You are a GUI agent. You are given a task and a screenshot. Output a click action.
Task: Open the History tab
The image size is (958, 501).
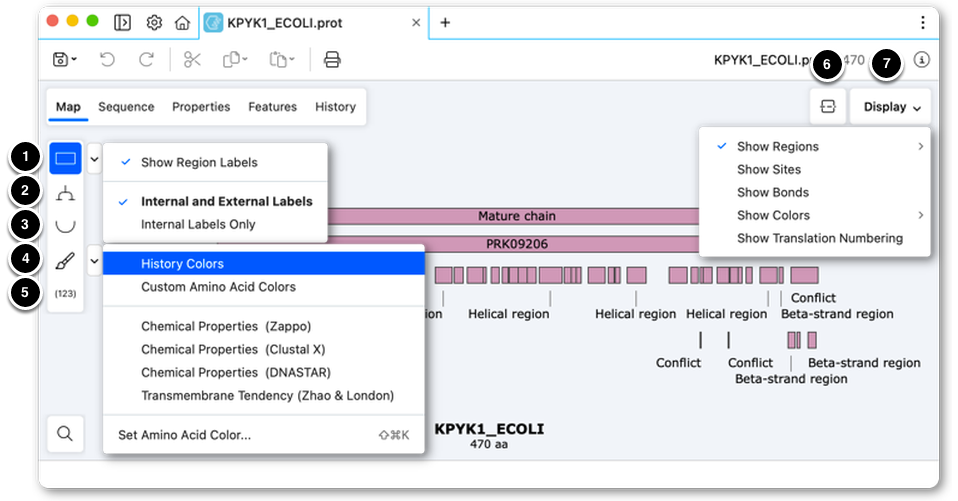(335, 107)
